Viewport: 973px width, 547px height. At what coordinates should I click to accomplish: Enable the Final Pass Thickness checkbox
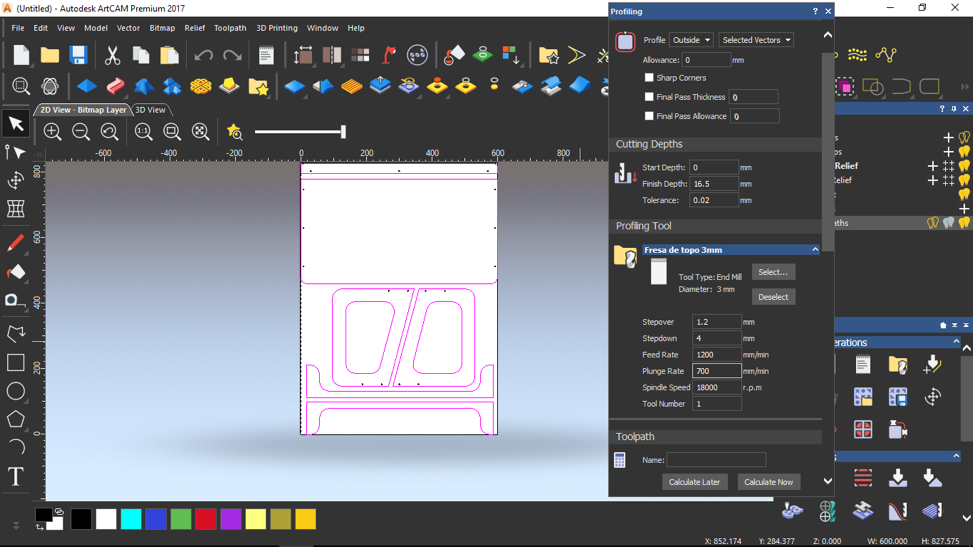pyautogui.click(x=649, y=97)
